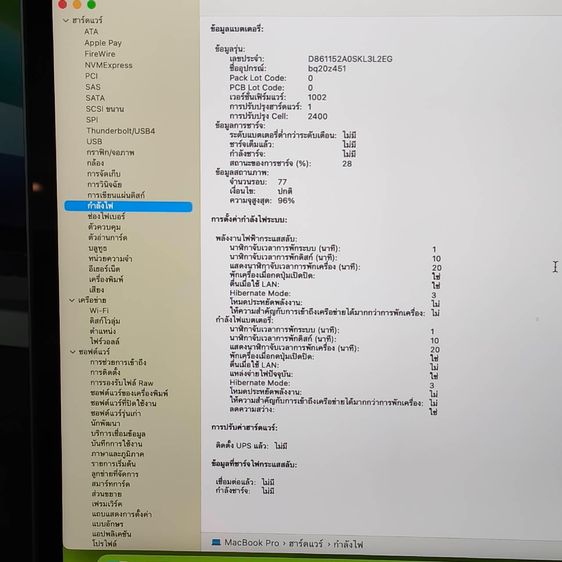562x562 pixels.
Task: Open Thunderbolt/USB4 details
Action: coord(120,131)
